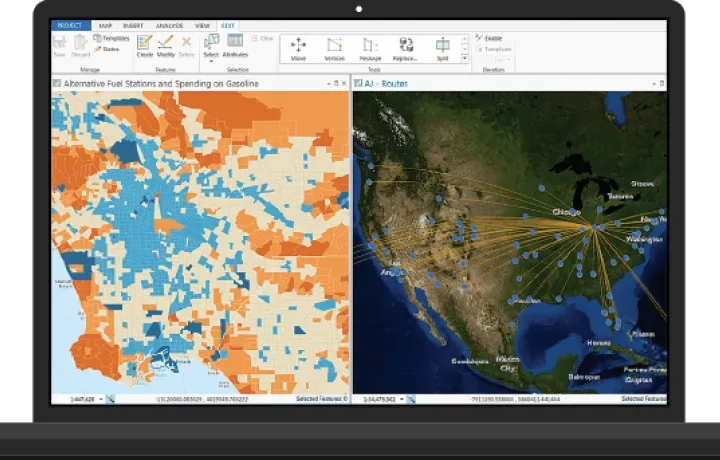720x460 pixels.
Task: Activate the AJ - Routes map view tab
Action: 385,84
